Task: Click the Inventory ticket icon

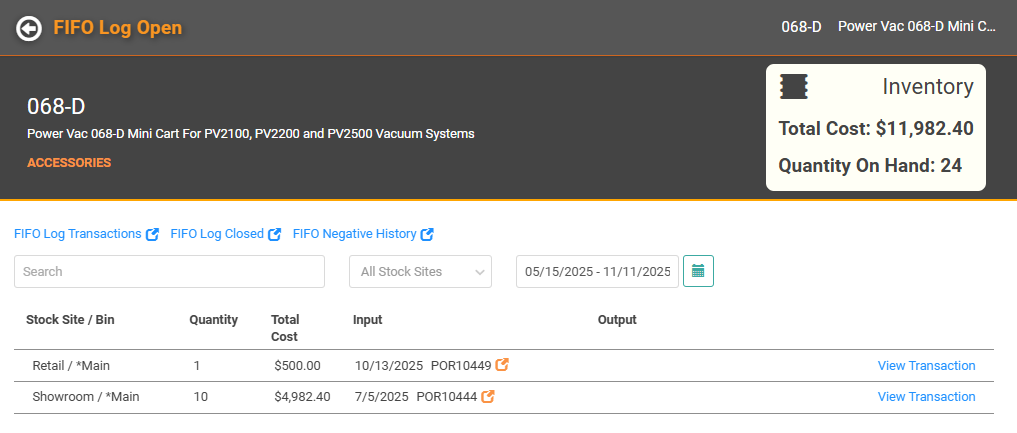Action: 793,87
